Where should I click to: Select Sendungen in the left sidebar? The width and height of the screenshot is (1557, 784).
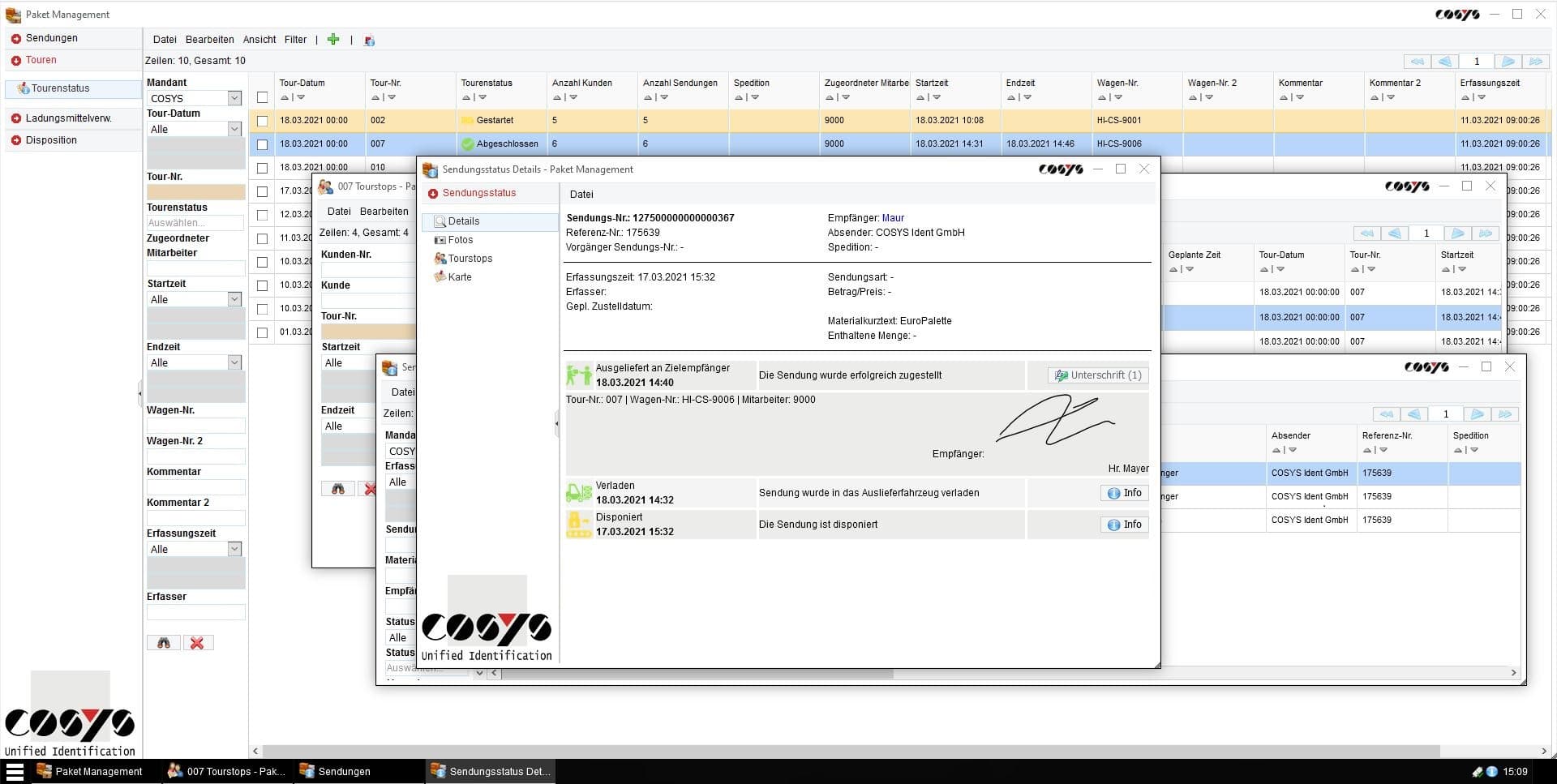(50, 37)
